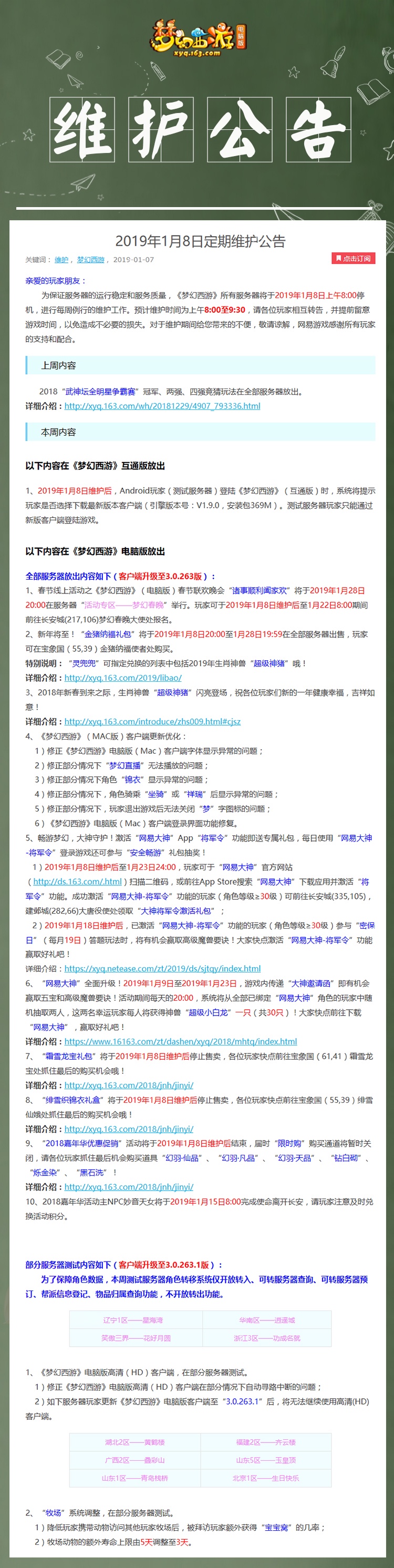Open jinyi link under 霜雪龙宝宝包 item
Image resolution: width=394 pixels, height=1568 pixels.
[129, 1085]
